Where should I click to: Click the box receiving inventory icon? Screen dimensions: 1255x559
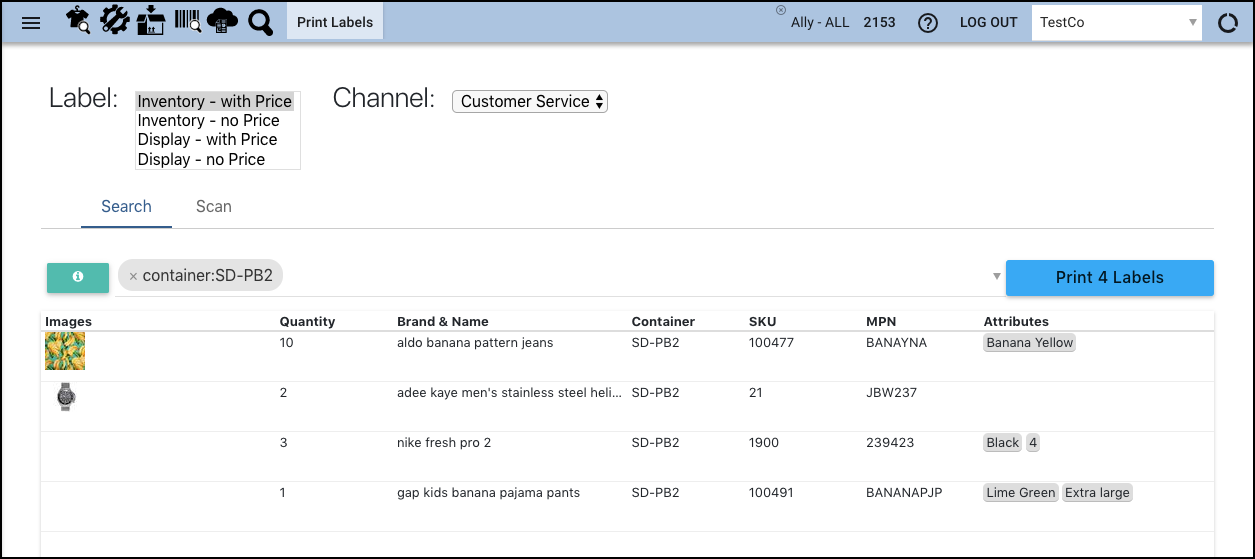pyautogui.click(x=151, y=21)
